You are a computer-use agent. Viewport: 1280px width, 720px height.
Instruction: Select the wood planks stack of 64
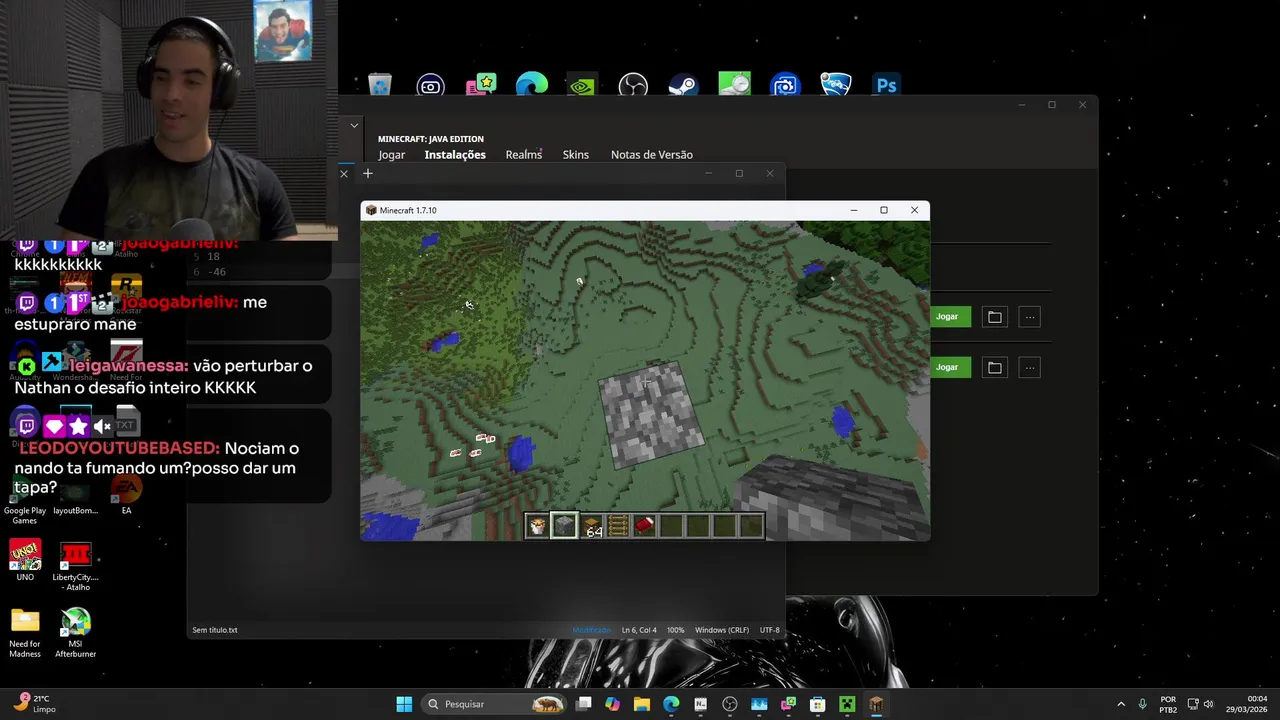click(x=592, y=526)
